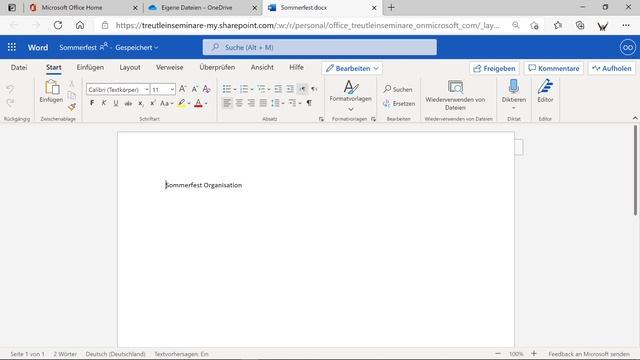Screen dimensions: 640x360
Task: Increase paragraph indent
Action: click(x=290, y=89)
